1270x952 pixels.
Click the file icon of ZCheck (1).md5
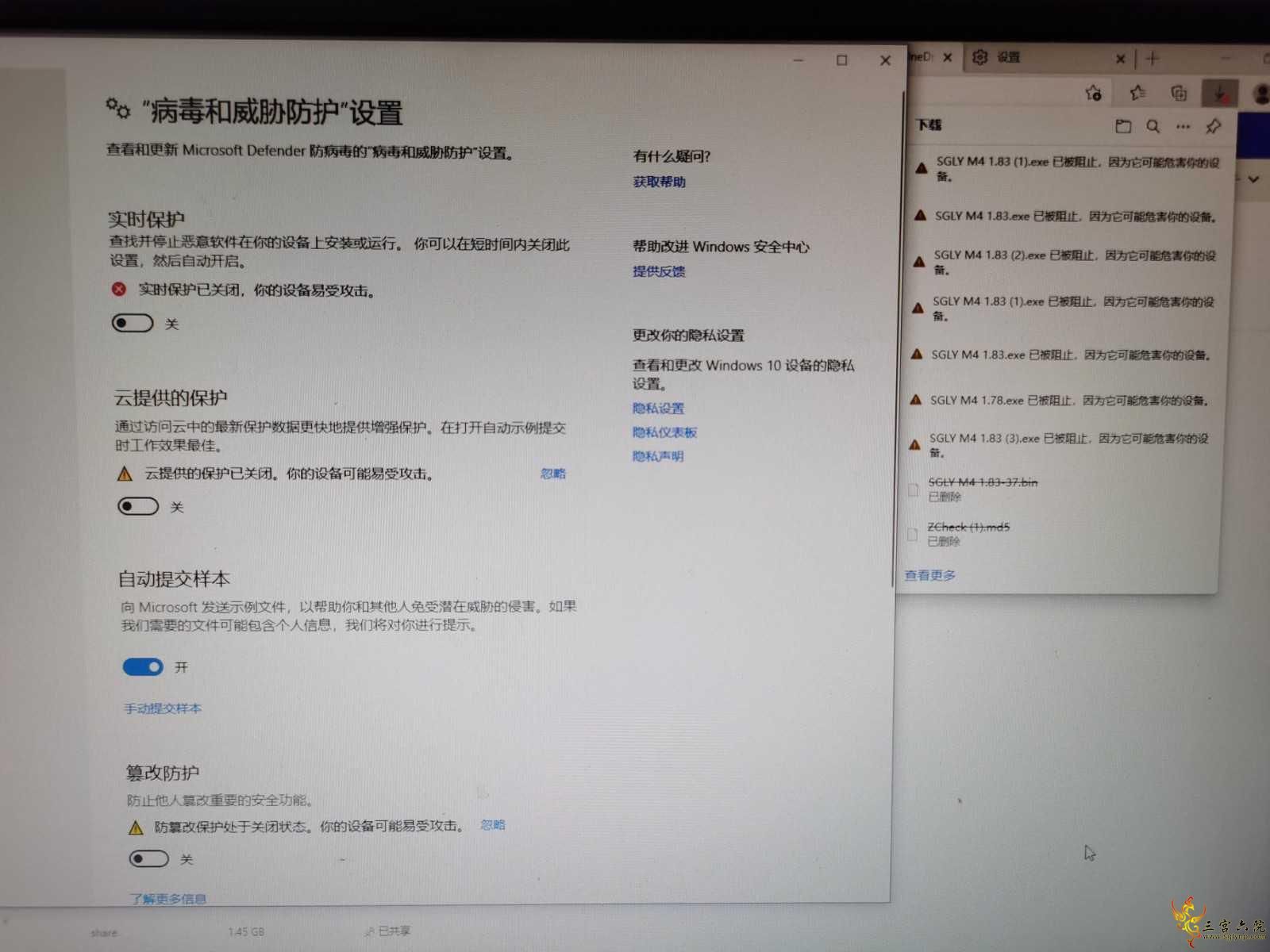tap(912, 535)
